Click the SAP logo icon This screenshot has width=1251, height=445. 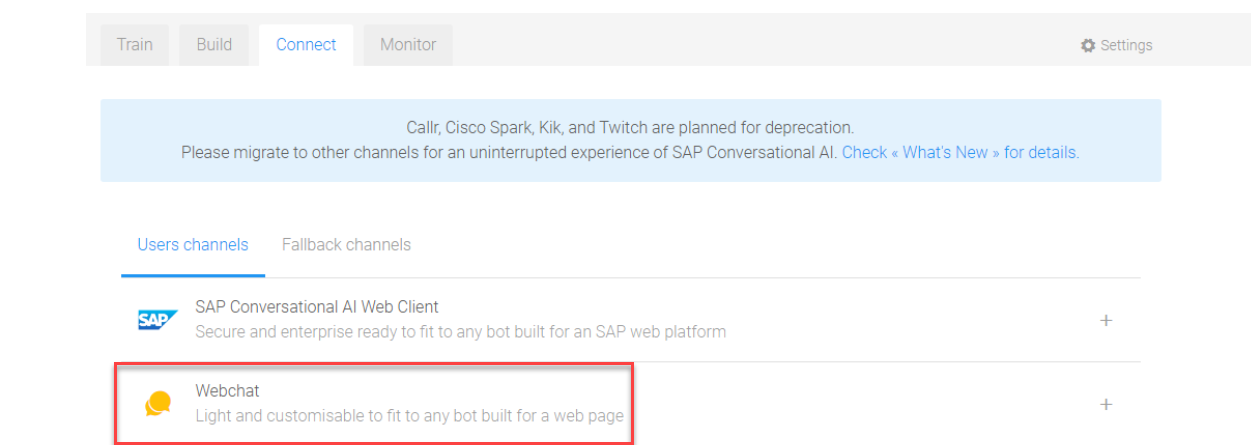[x=157, y=320]
